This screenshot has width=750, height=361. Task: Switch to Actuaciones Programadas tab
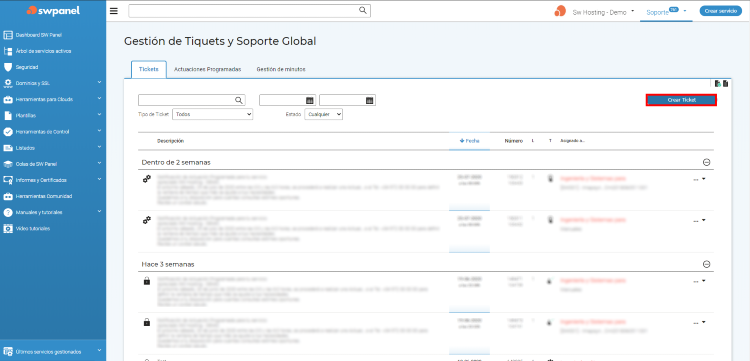click(208, 69)
